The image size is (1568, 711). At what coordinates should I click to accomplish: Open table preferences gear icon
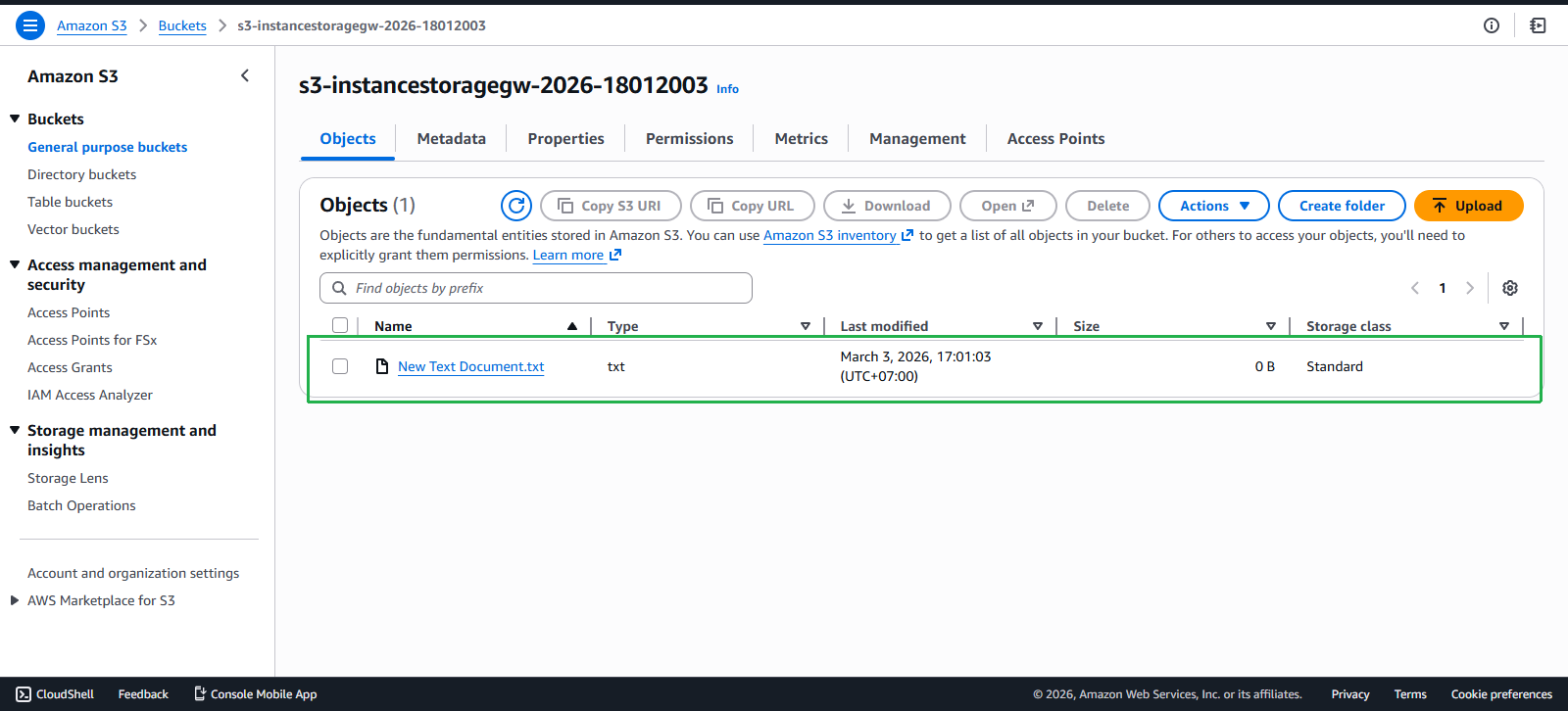1510,288
